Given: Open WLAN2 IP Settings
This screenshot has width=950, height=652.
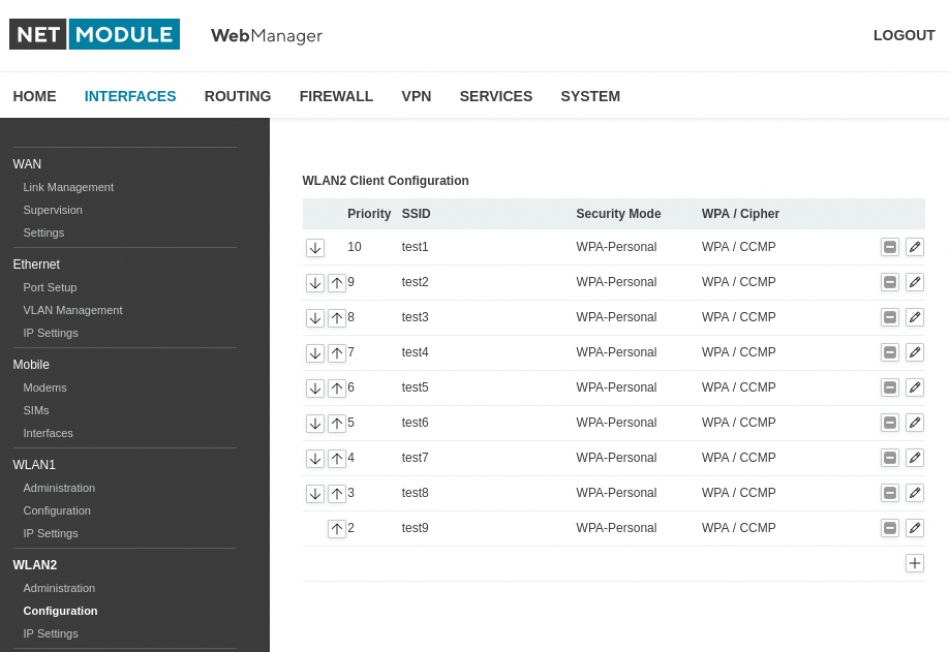Looking at the screenshot, I should pyautogui.click(x=51, y=634).
